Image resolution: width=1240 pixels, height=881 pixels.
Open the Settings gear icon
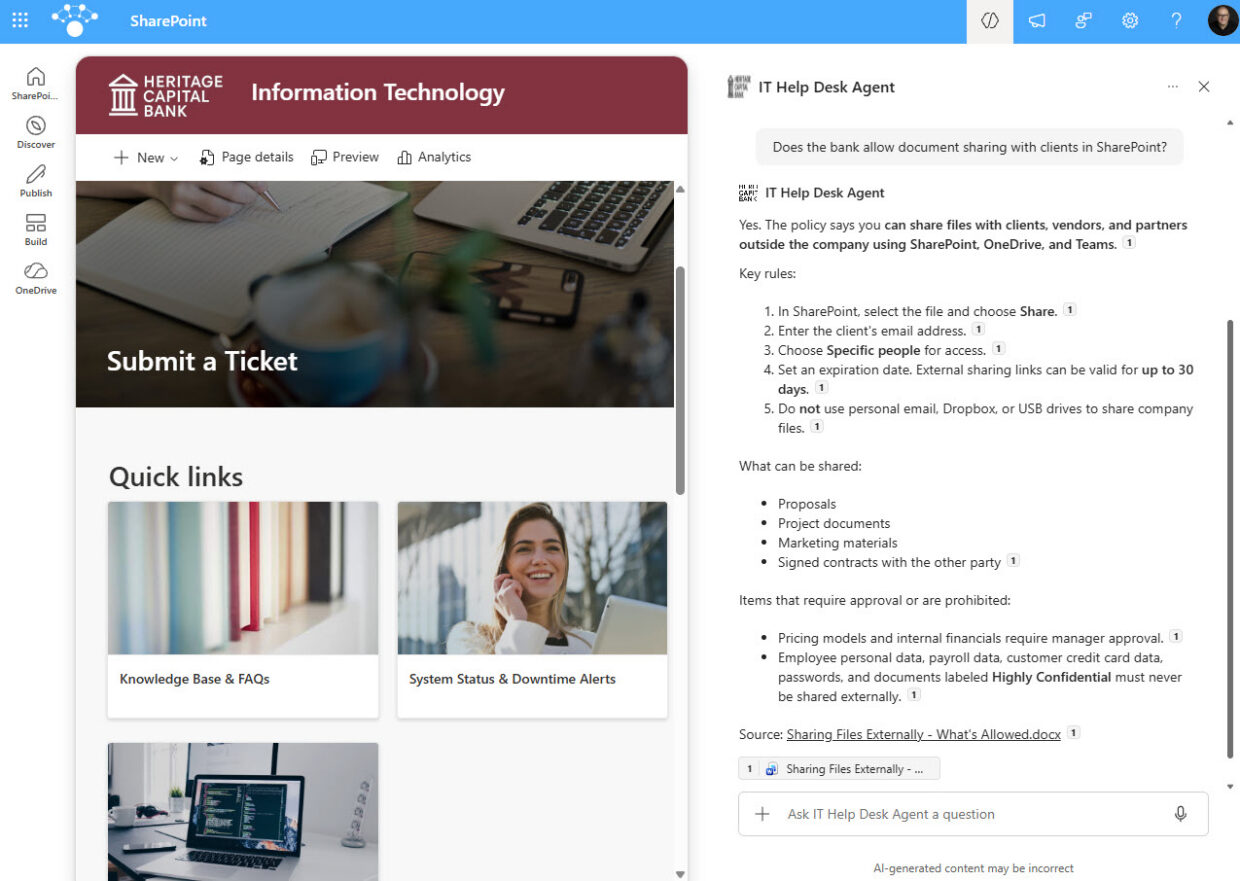pyautogui.click(x=1130, y=21)
